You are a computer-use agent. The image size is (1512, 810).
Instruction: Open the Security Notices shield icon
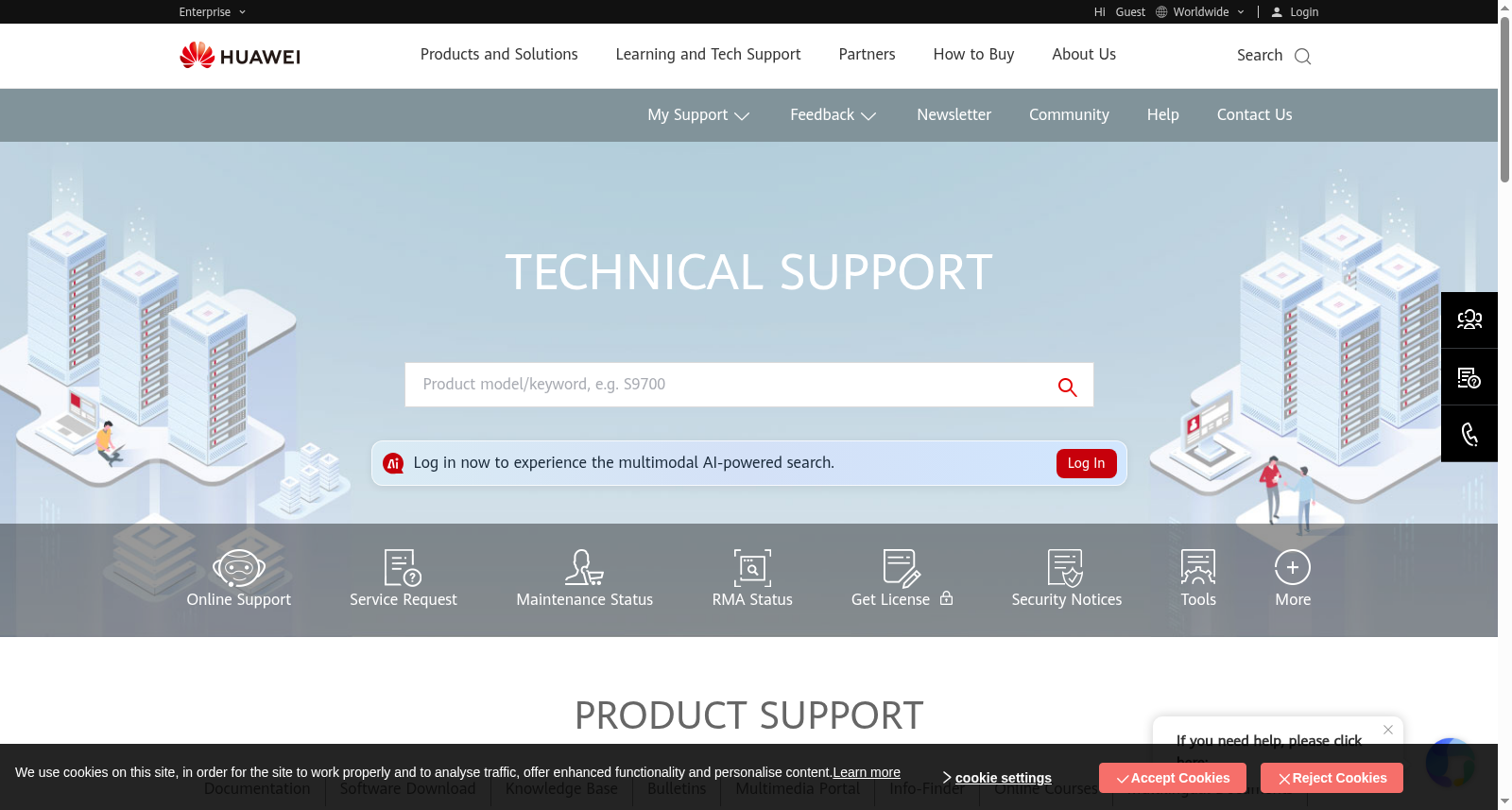[x=1066, y=568]
